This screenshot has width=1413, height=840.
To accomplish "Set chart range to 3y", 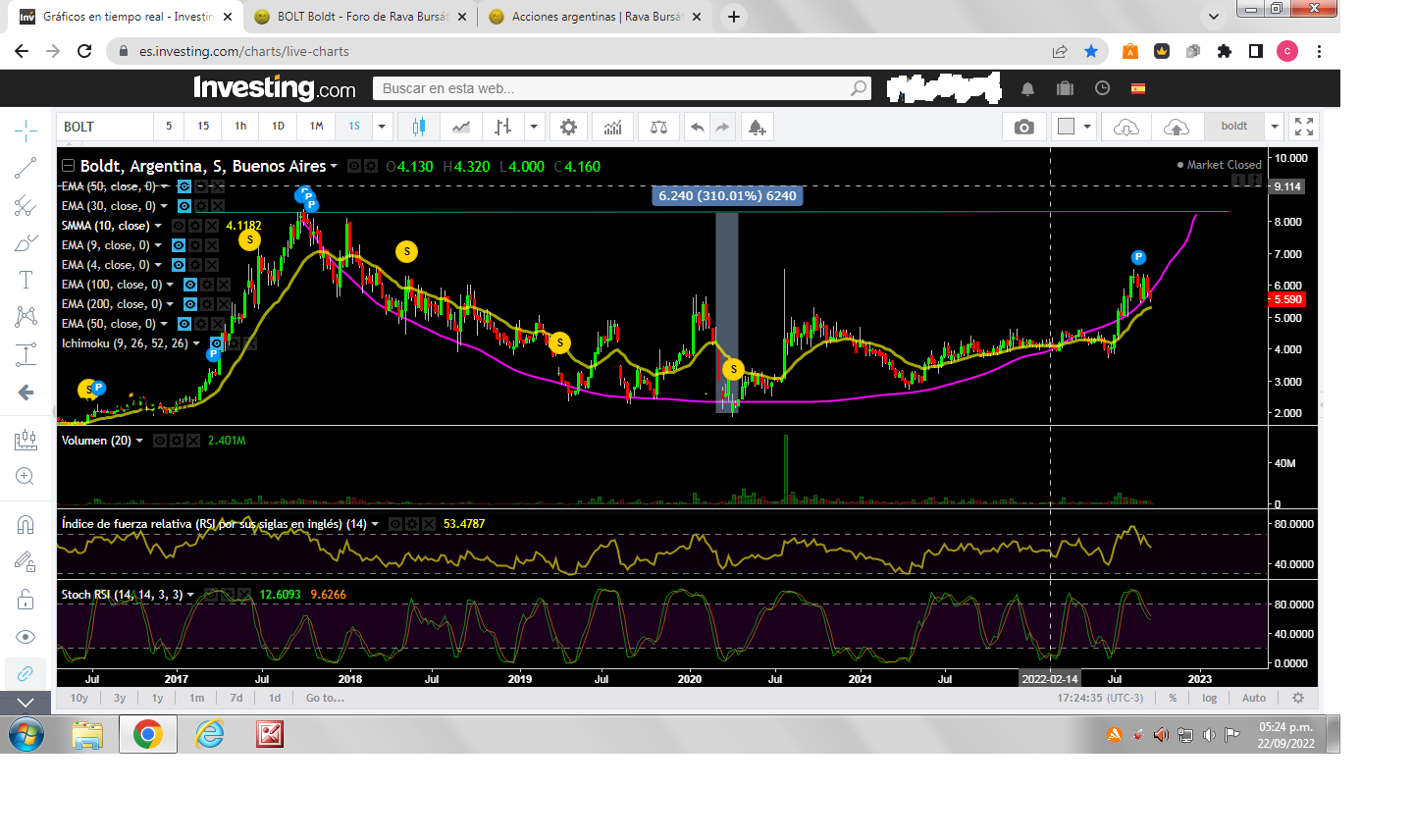I will coord(120,698).
